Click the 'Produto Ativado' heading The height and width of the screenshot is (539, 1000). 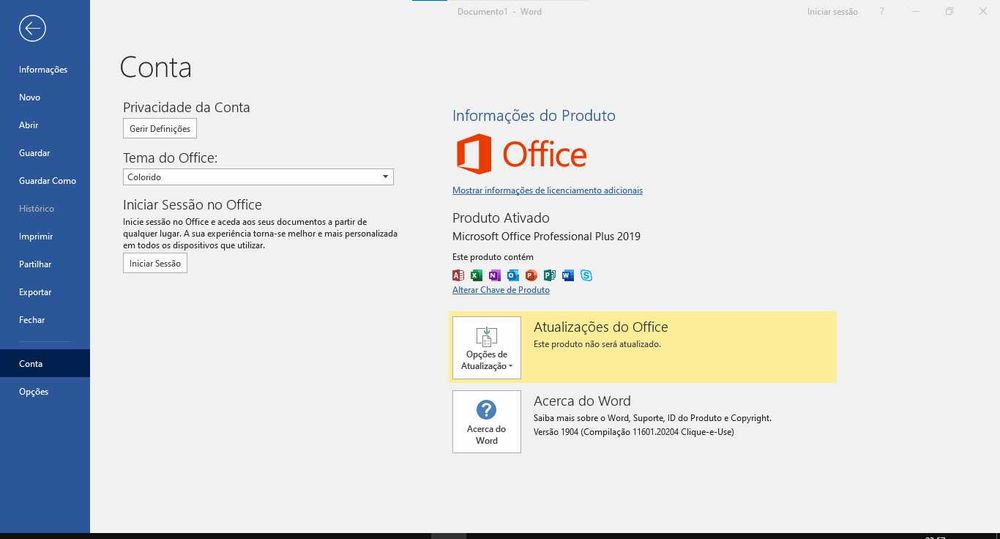(x=501, y=218)
